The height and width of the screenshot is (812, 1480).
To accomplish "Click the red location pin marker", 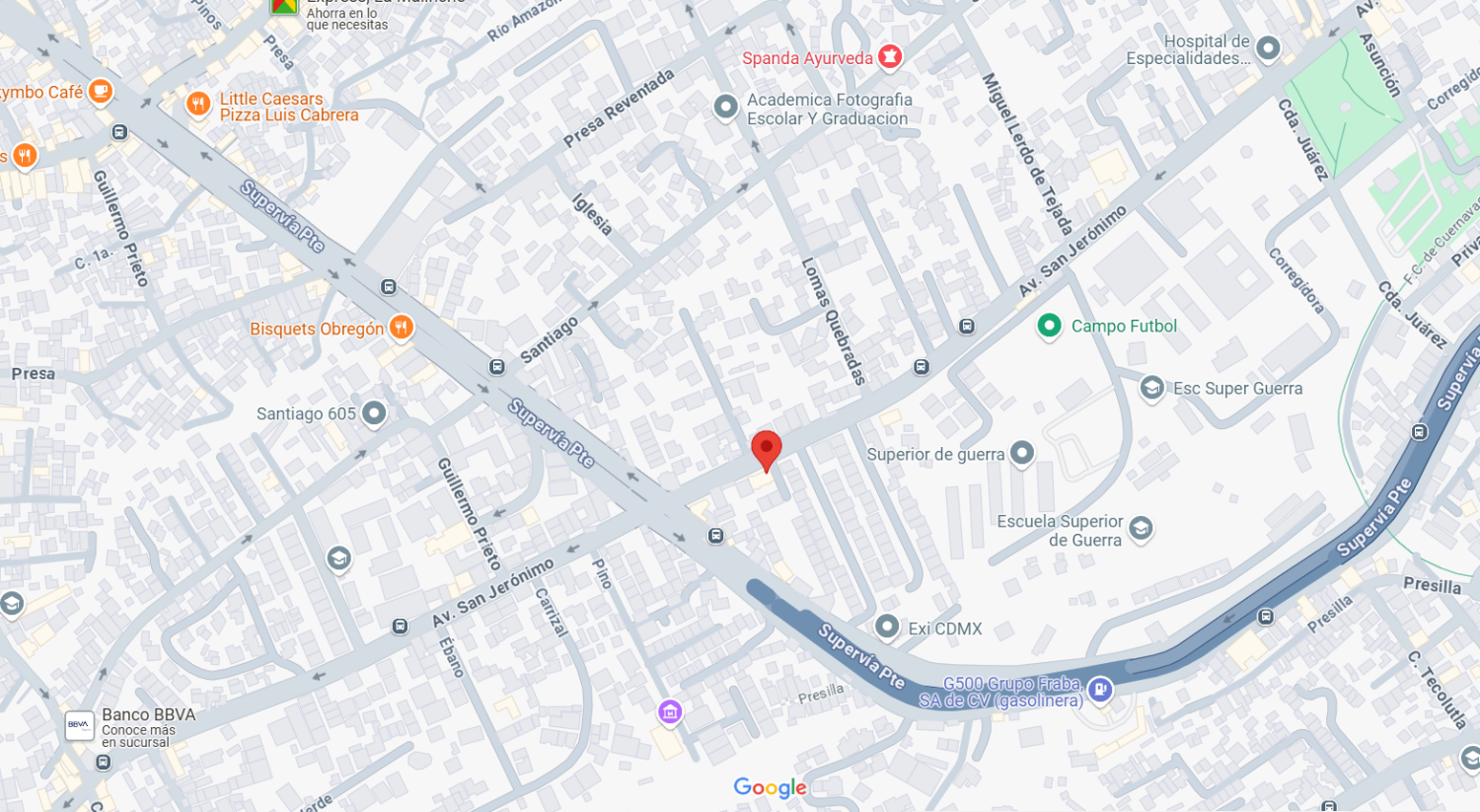I will click(x=767, y=451).
